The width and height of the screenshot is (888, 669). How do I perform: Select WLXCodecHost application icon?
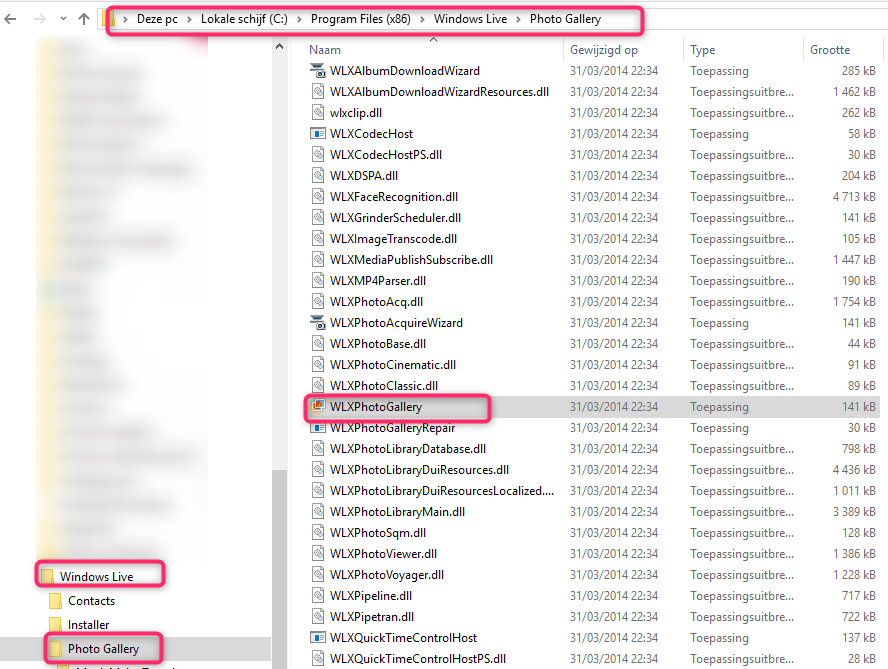coord(318,134)
